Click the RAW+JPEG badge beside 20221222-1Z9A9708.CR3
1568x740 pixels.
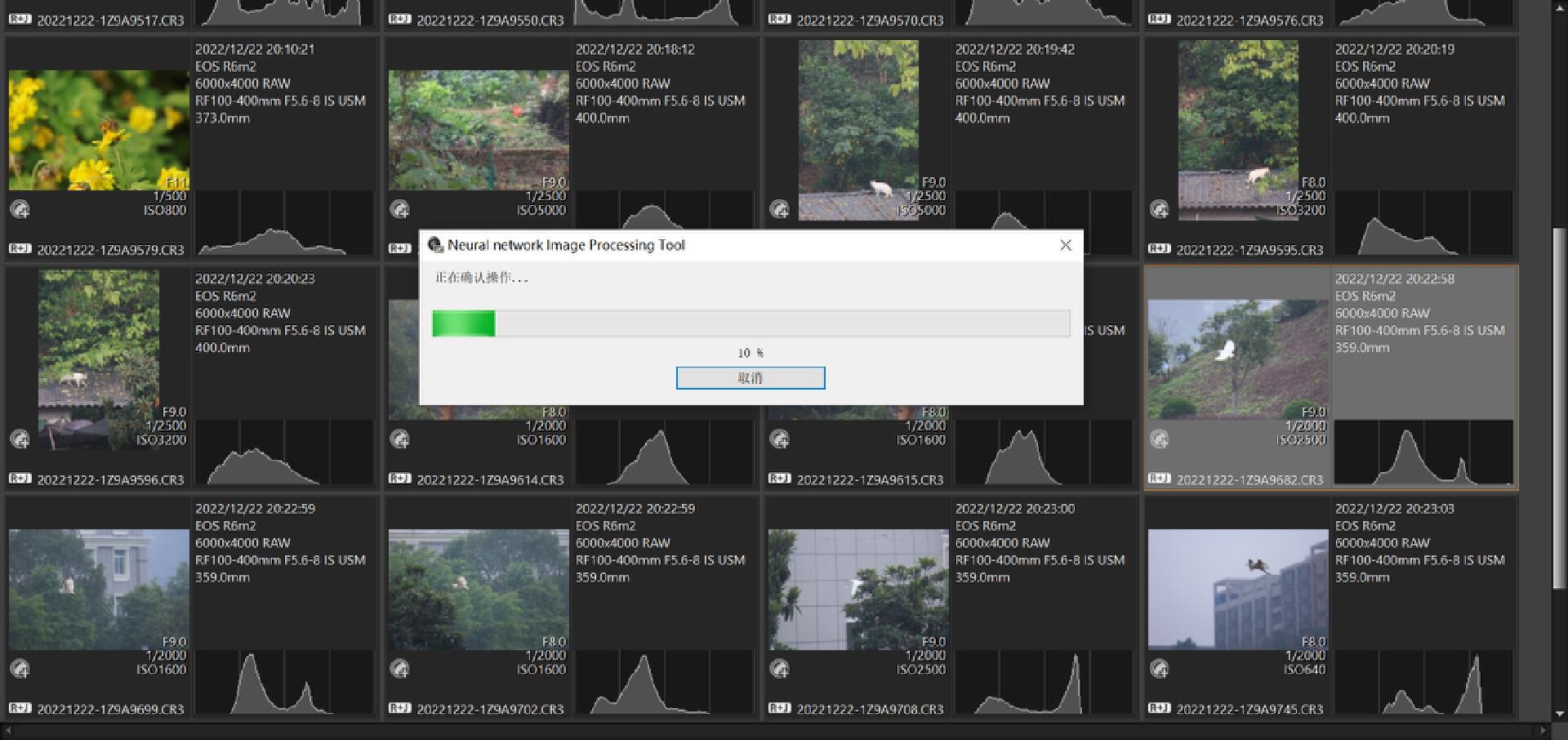point(779,708)
